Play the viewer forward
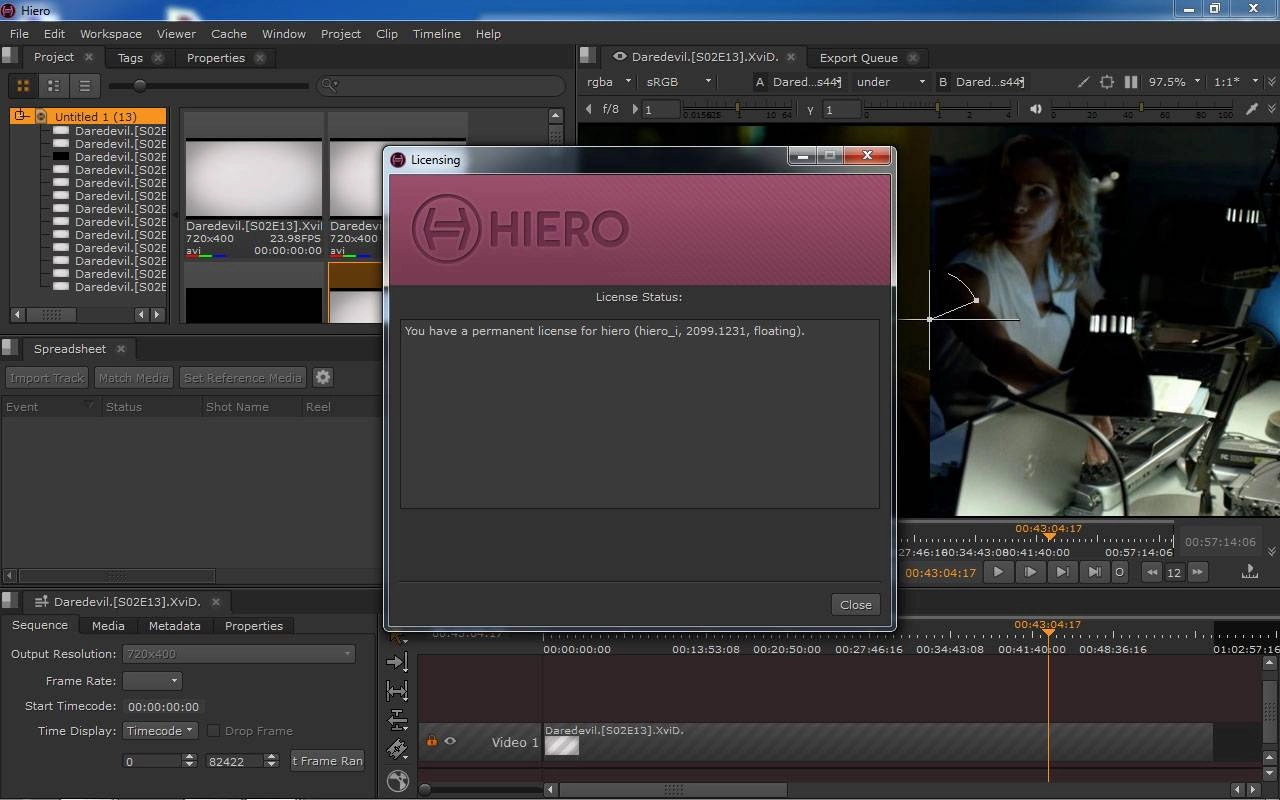Screen dimensions: 1280x800 pyautogui.click(x=998, y=572)
